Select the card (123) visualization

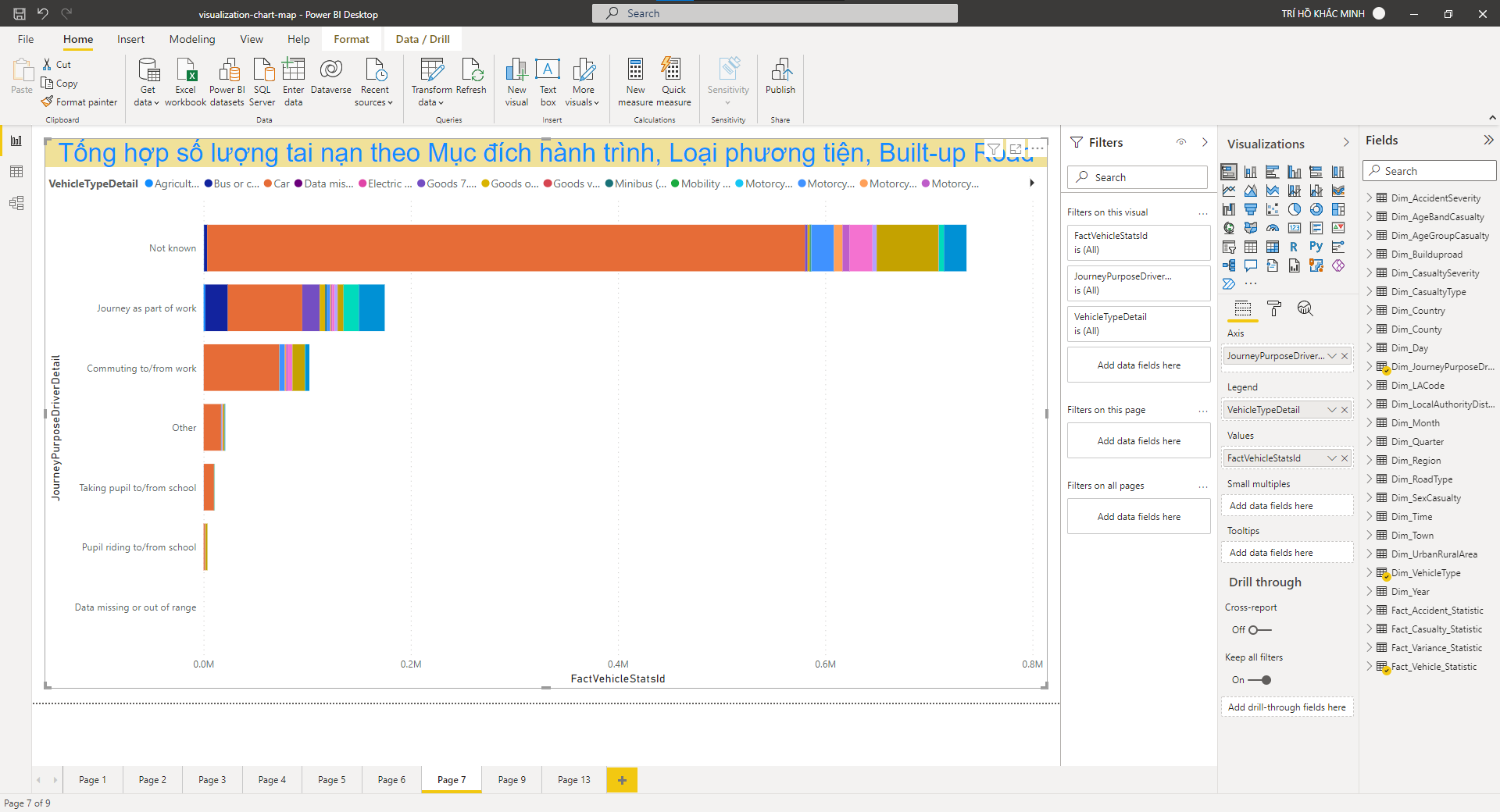pos(1295,228)
